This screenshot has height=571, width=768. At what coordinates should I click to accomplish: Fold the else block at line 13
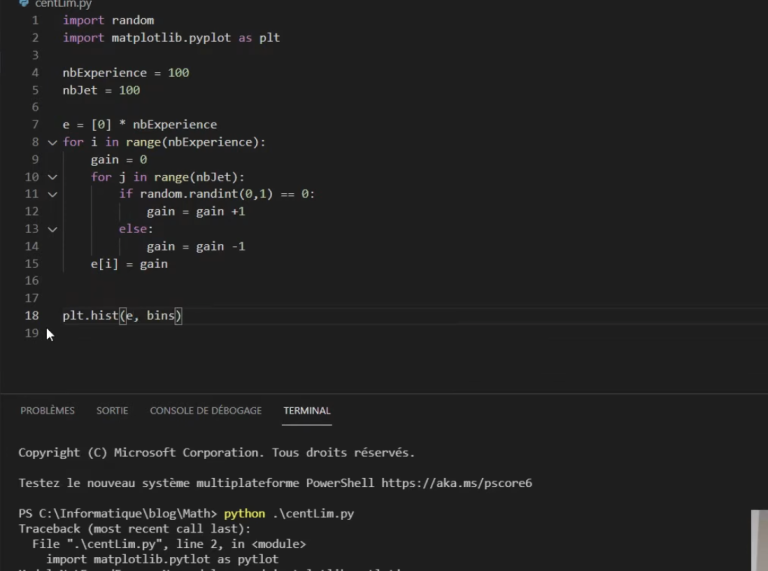[53, 229]
